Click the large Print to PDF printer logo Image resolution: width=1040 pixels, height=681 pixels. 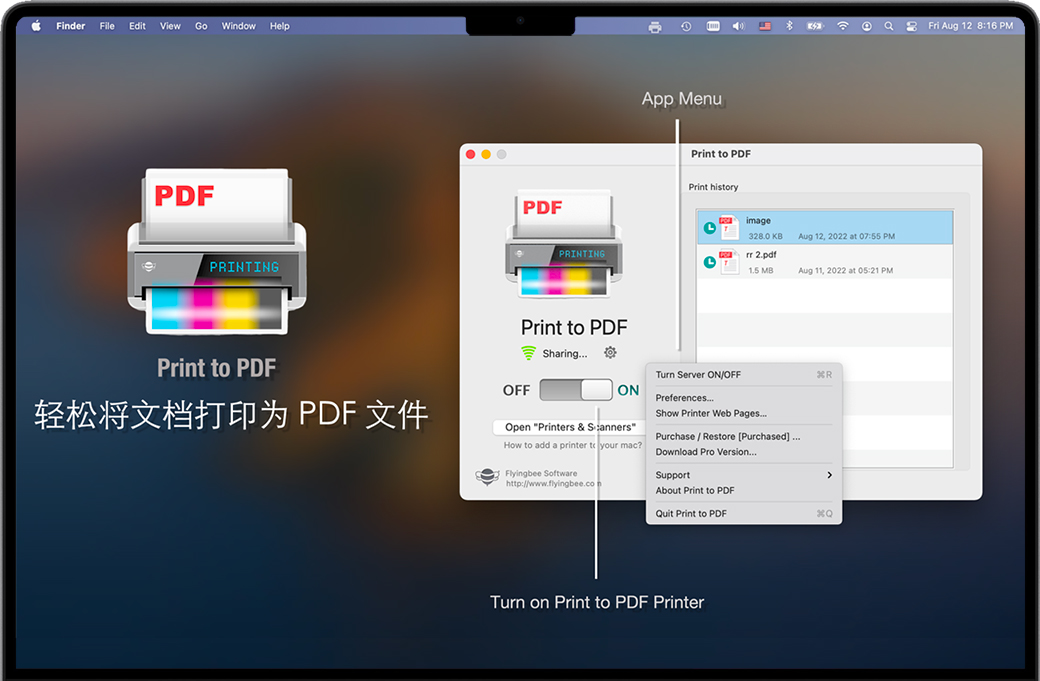[x=216, y=251]
